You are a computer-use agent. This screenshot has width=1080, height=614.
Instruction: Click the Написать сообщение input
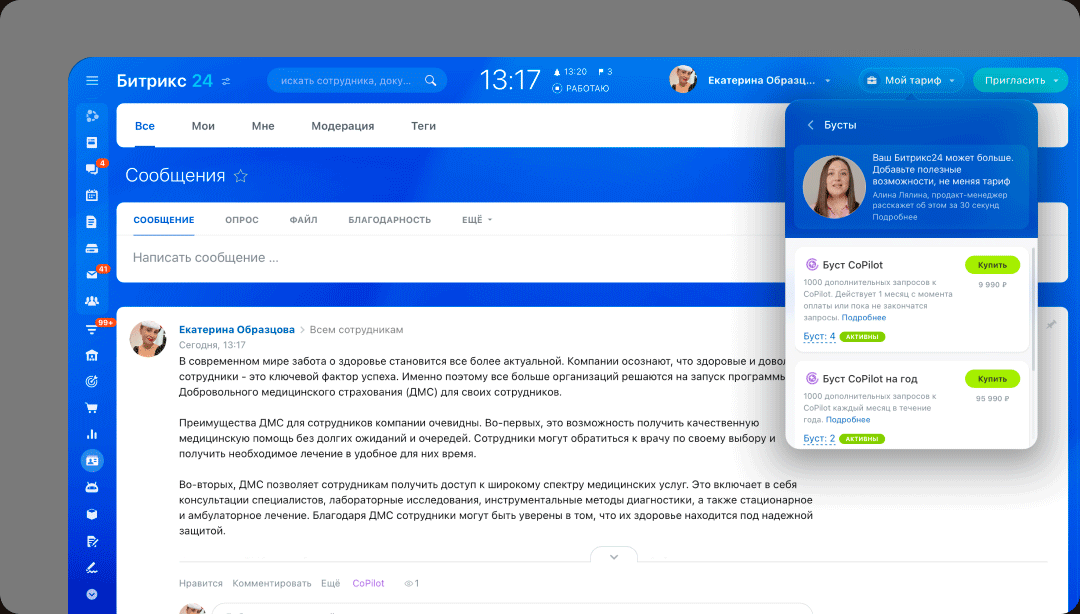coord(451,258)
